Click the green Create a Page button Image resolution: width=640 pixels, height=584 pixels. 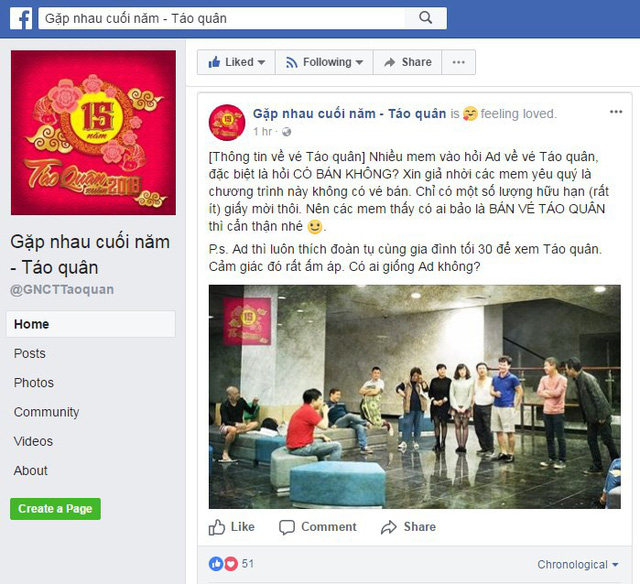coord(56,509)
